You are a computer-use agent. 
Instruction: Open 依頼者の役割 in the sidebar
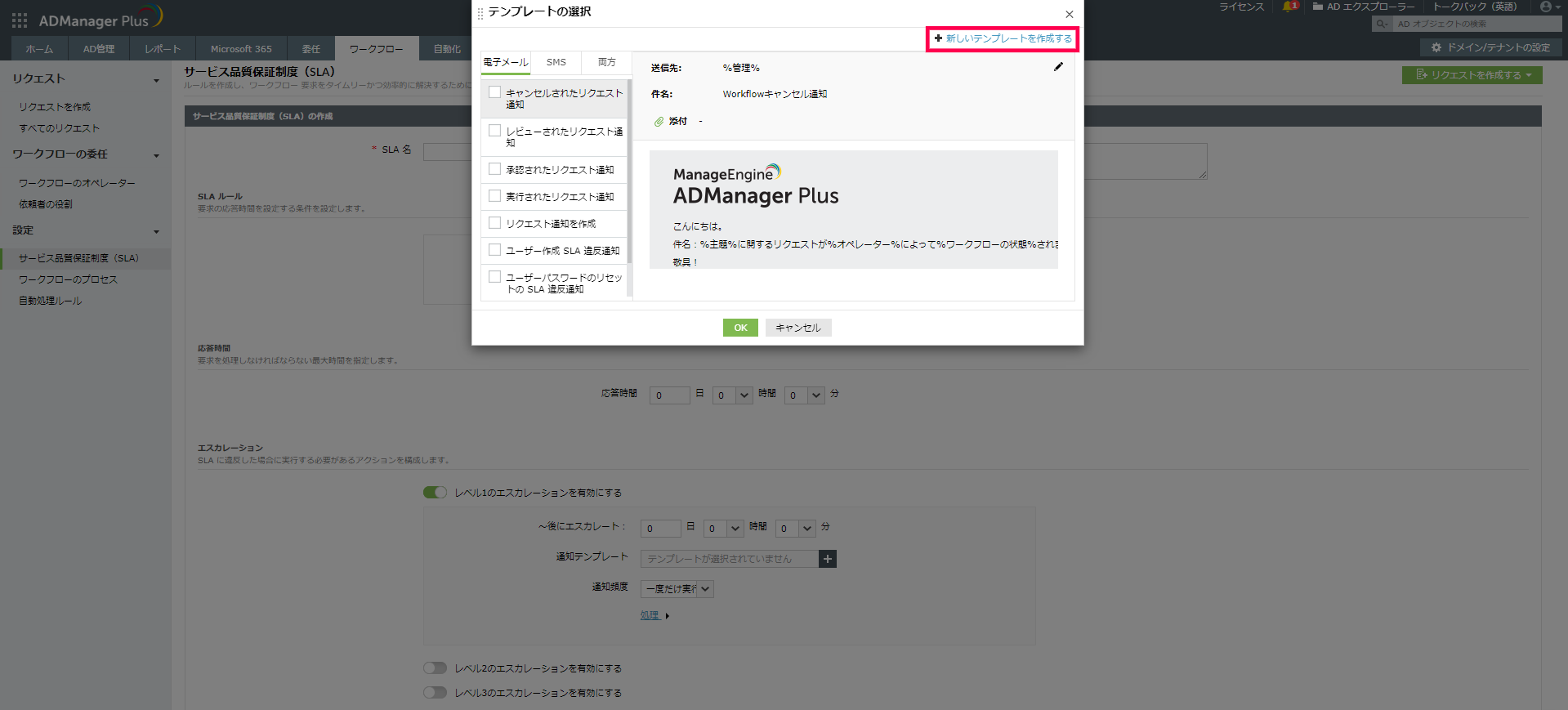click(46, 204)
